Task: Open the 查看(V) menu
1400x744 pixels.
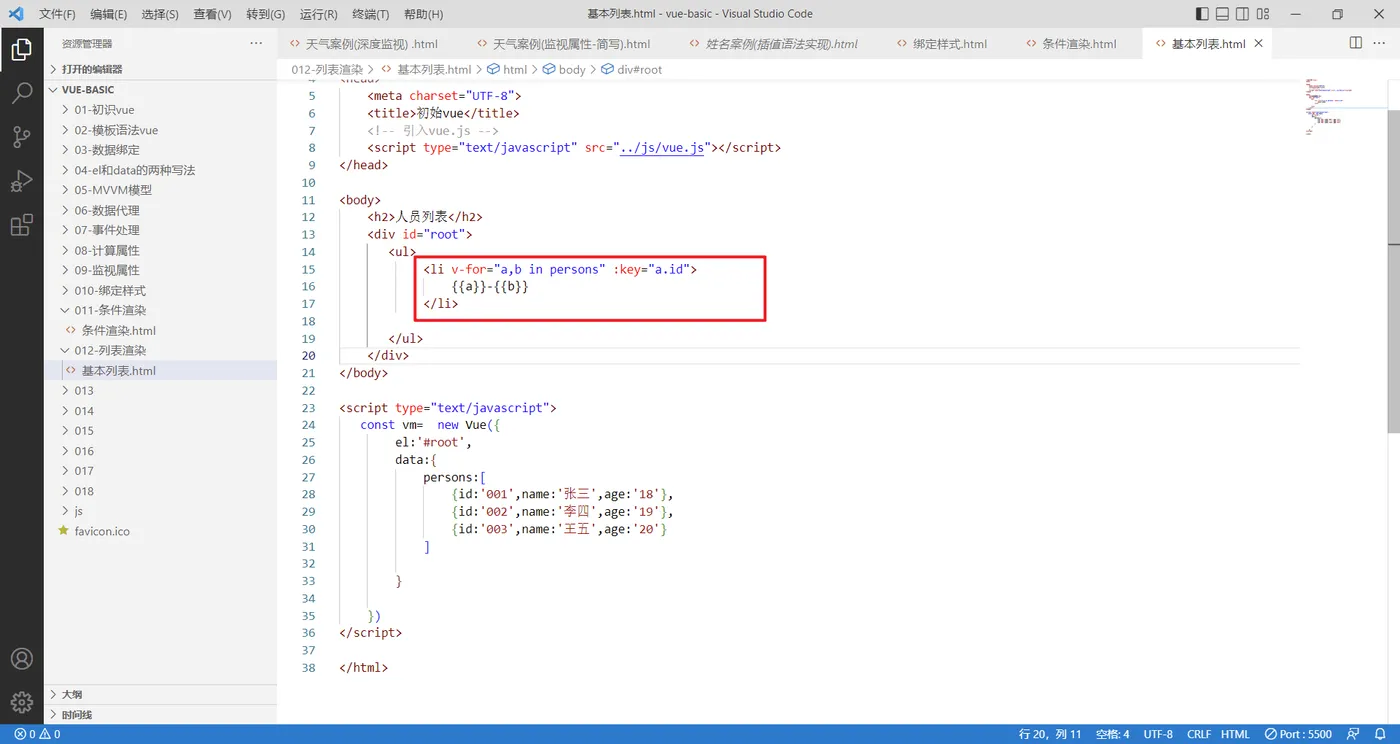Action: 212,14
